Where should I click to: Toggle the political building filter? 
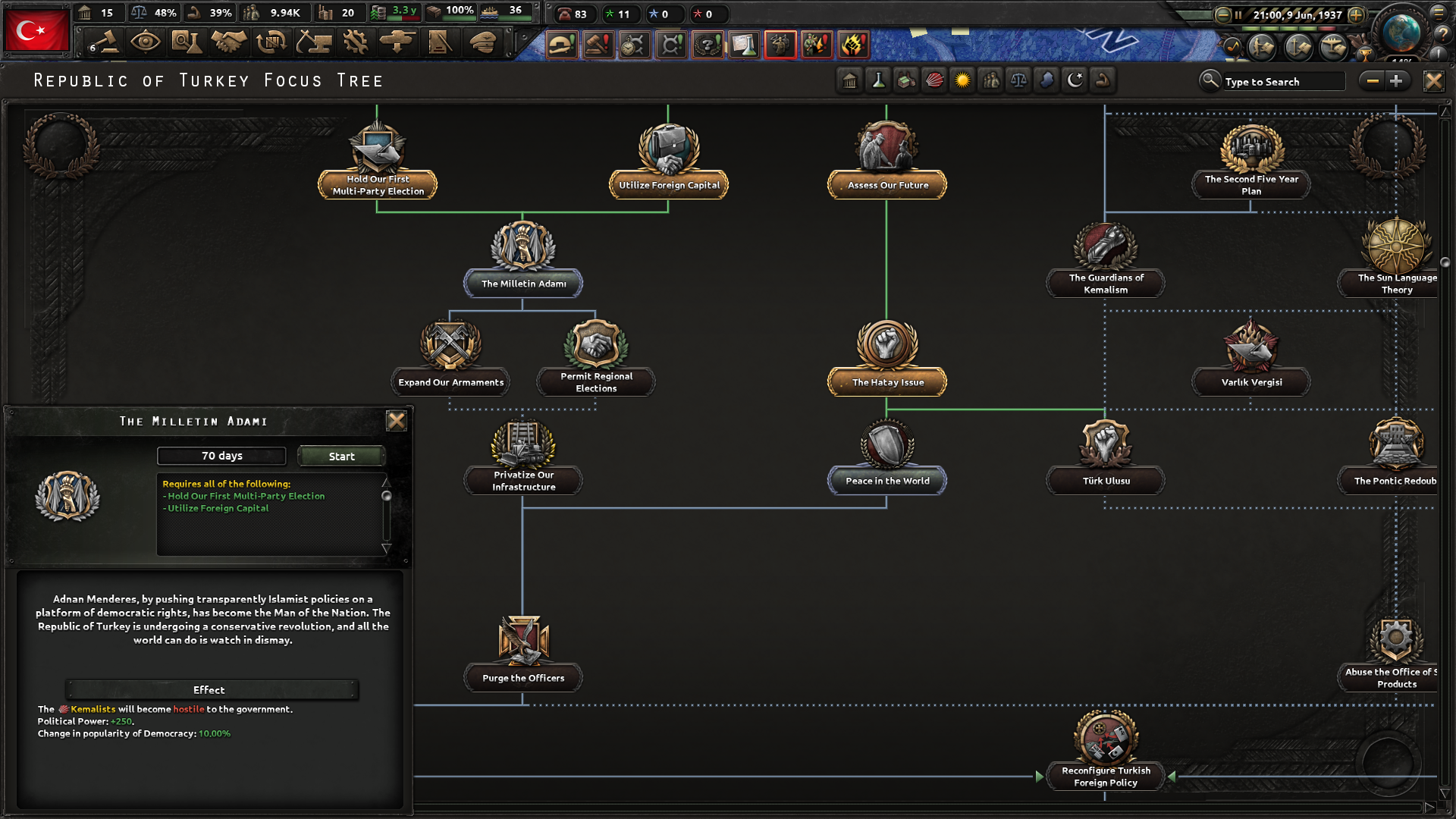tap(849, 80)
